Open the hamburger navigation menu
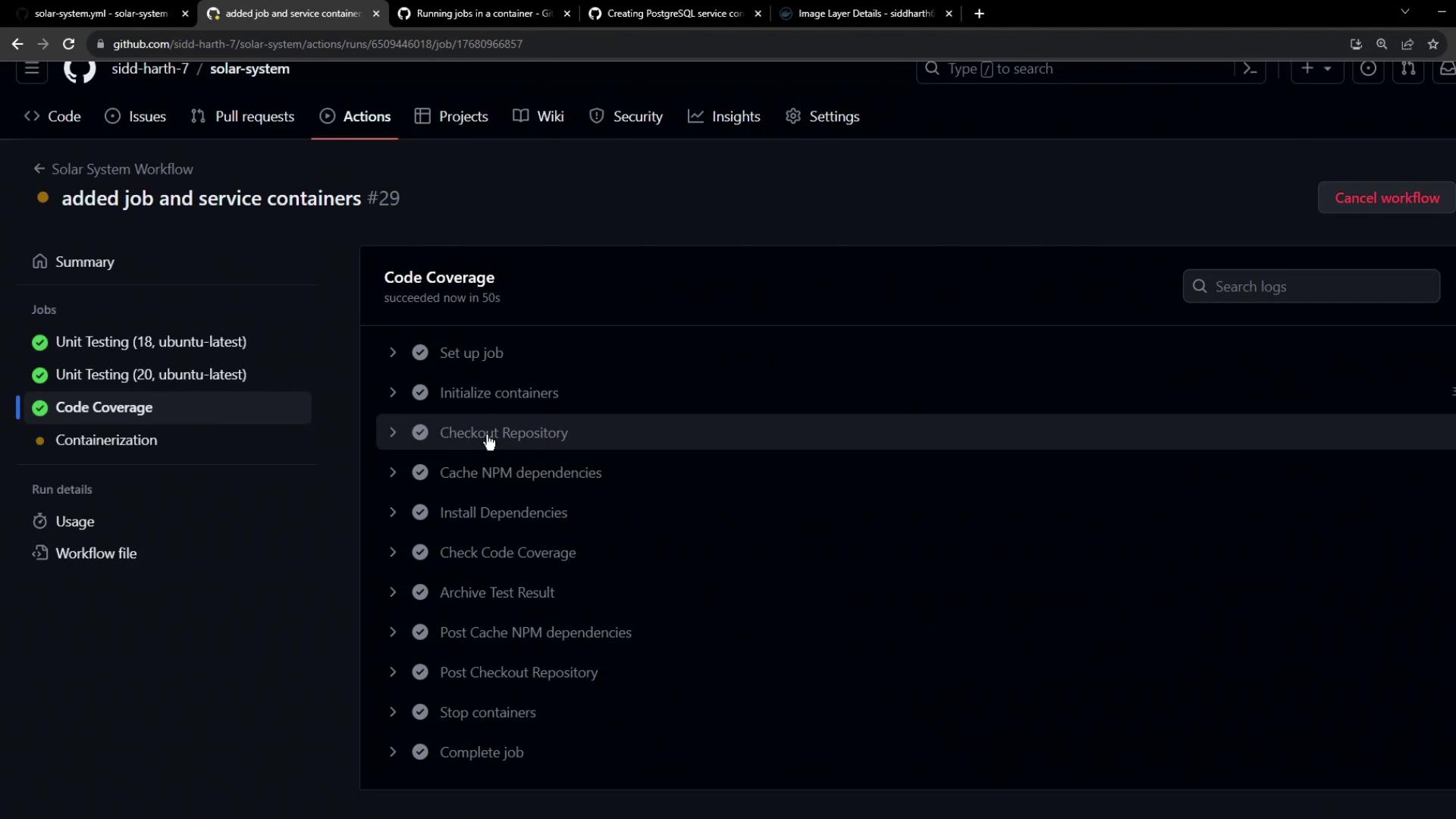 point(32,69)
